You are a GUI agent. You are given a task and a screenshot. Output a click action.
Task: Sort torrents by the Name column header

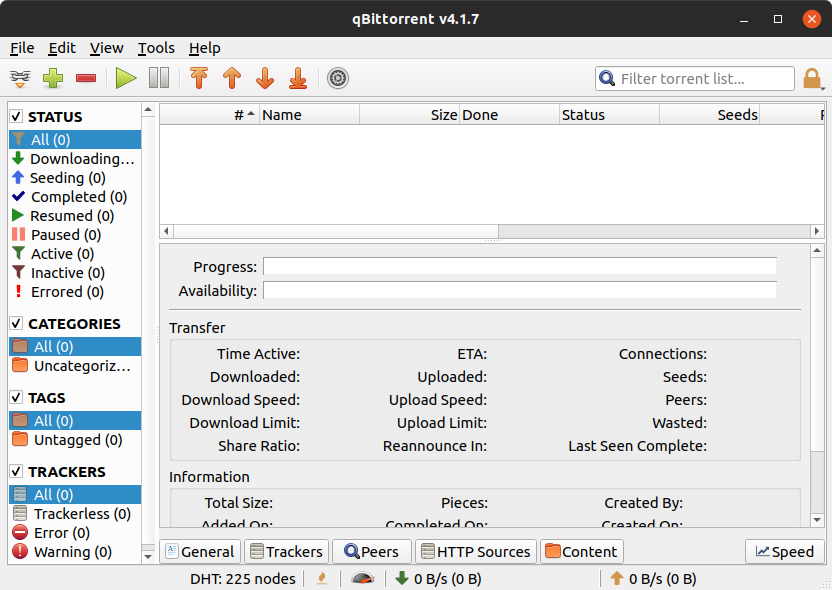(309, 115)
